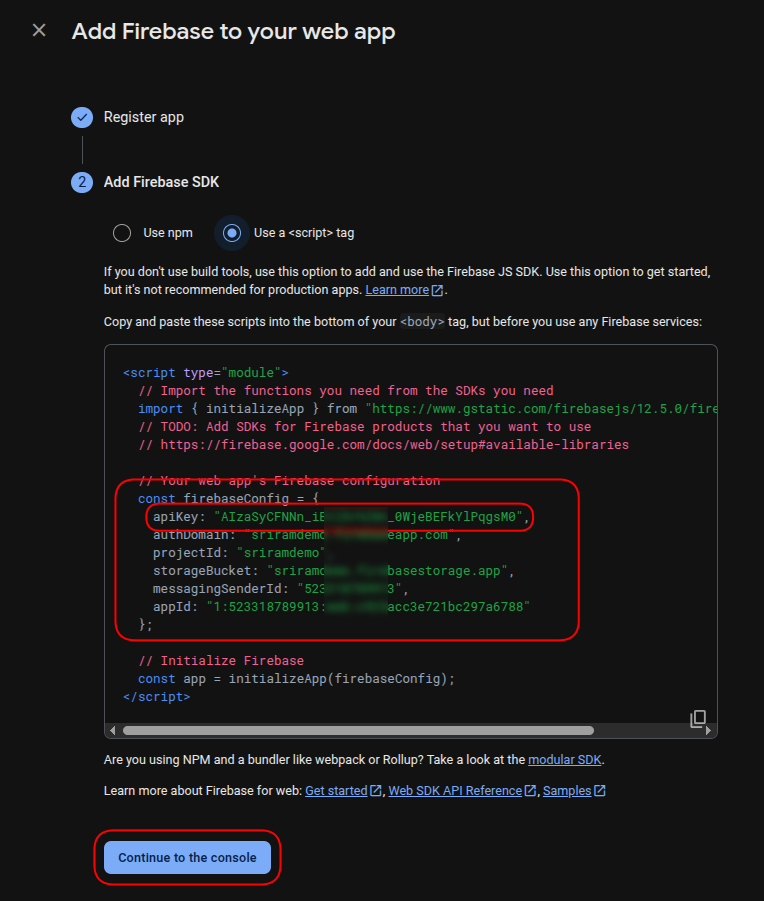The width and height of the screenshot is (764, 901).
Task: Click the apiKey value in the code
Action: point(369,517)
